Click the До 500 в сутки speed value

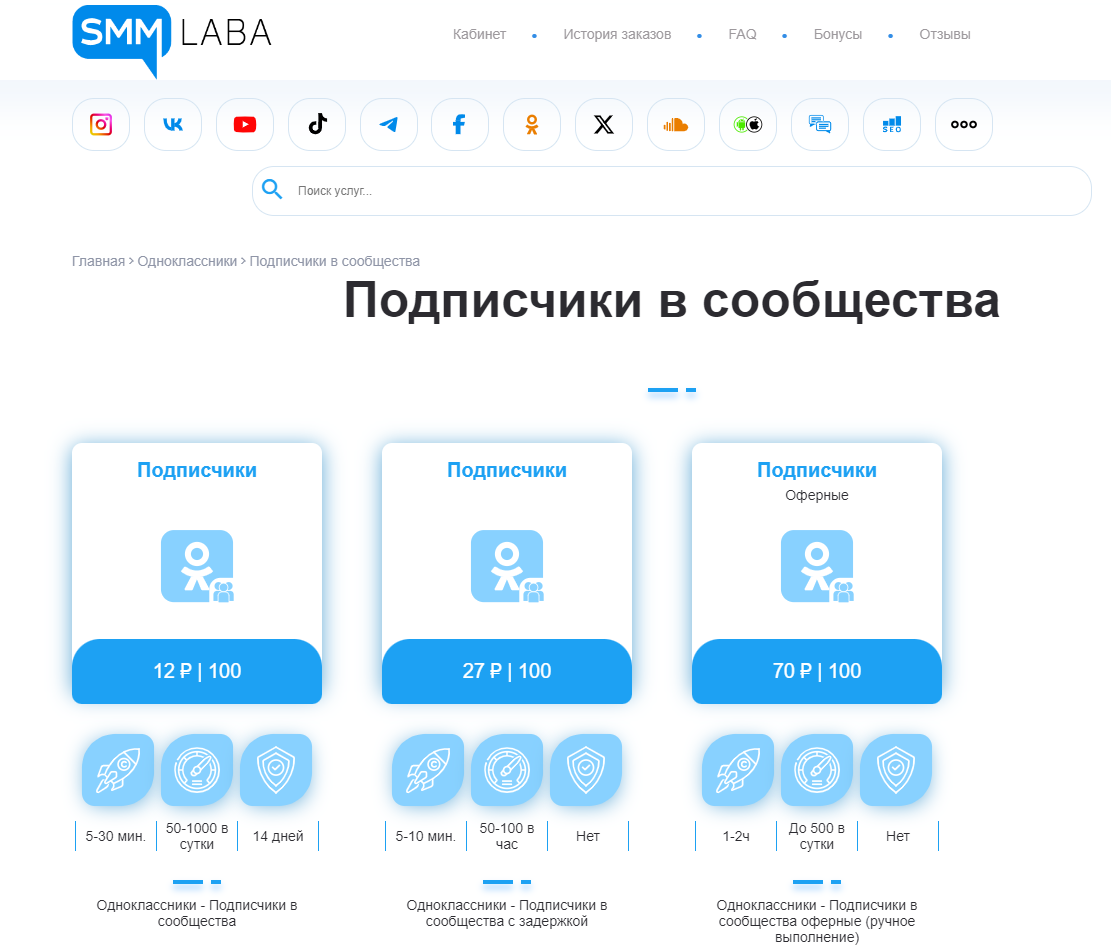pos(817,836)
